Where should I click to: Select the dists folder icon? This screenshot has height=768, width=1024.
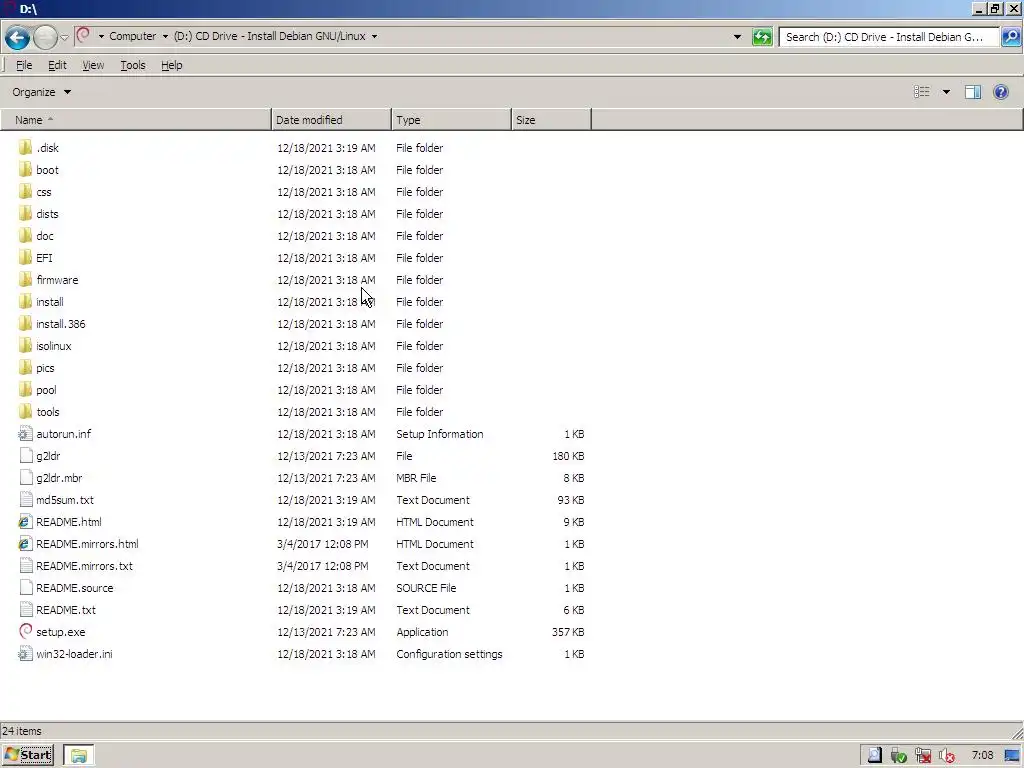[x=25, y=214]
